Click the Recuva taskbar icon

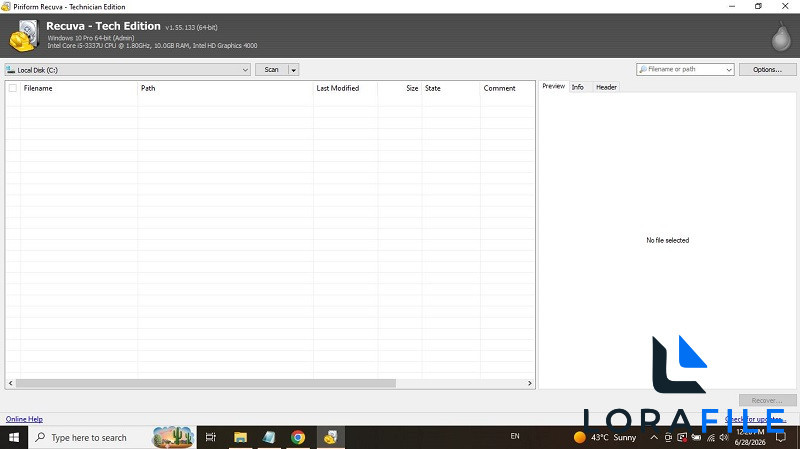pos(331,437)
